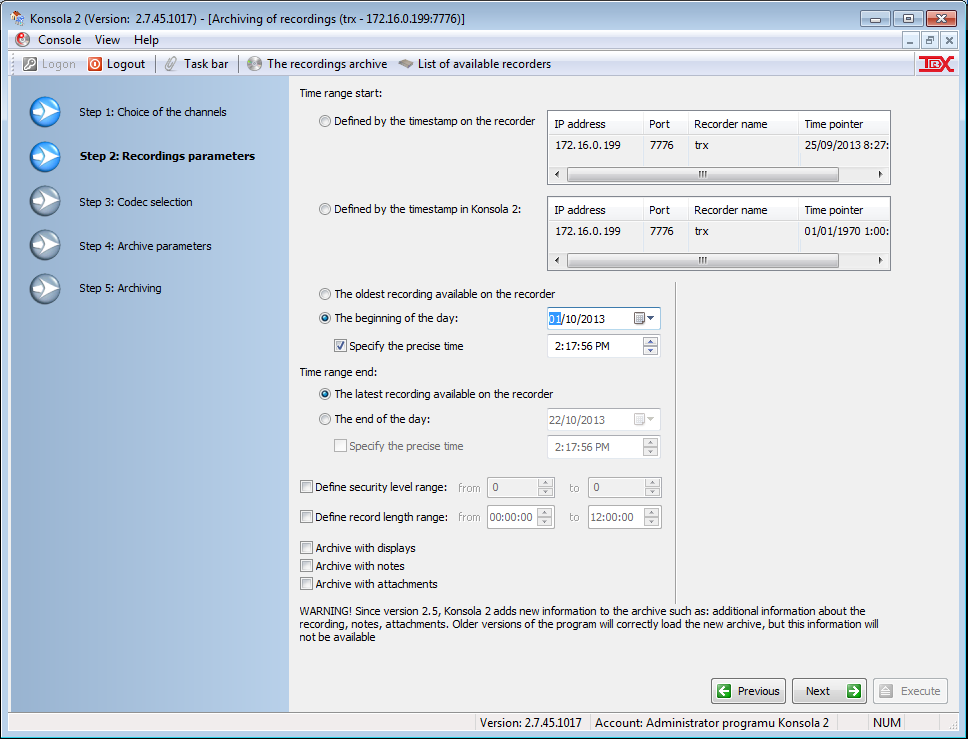Image resolution: width=968 pixels, height=739 pixels.
Task: Click the red Console menu icon
Action: coord(23,40)
